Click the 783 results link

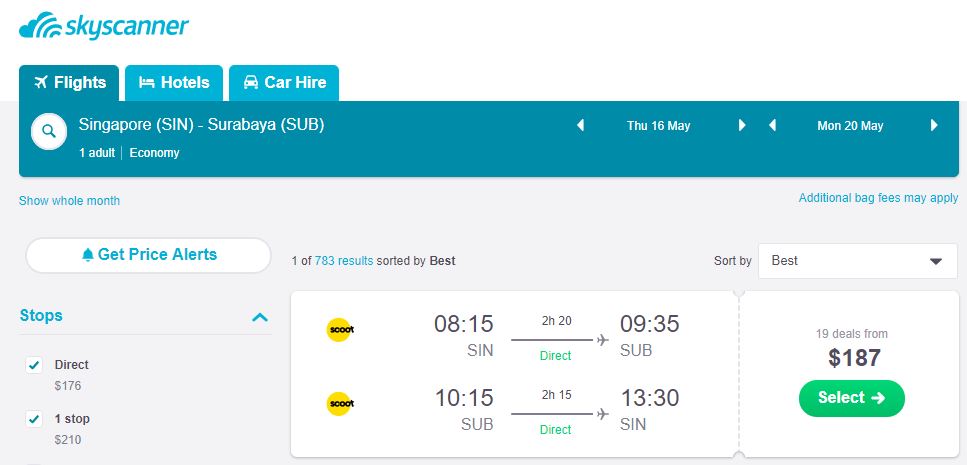tap(344, 261)
